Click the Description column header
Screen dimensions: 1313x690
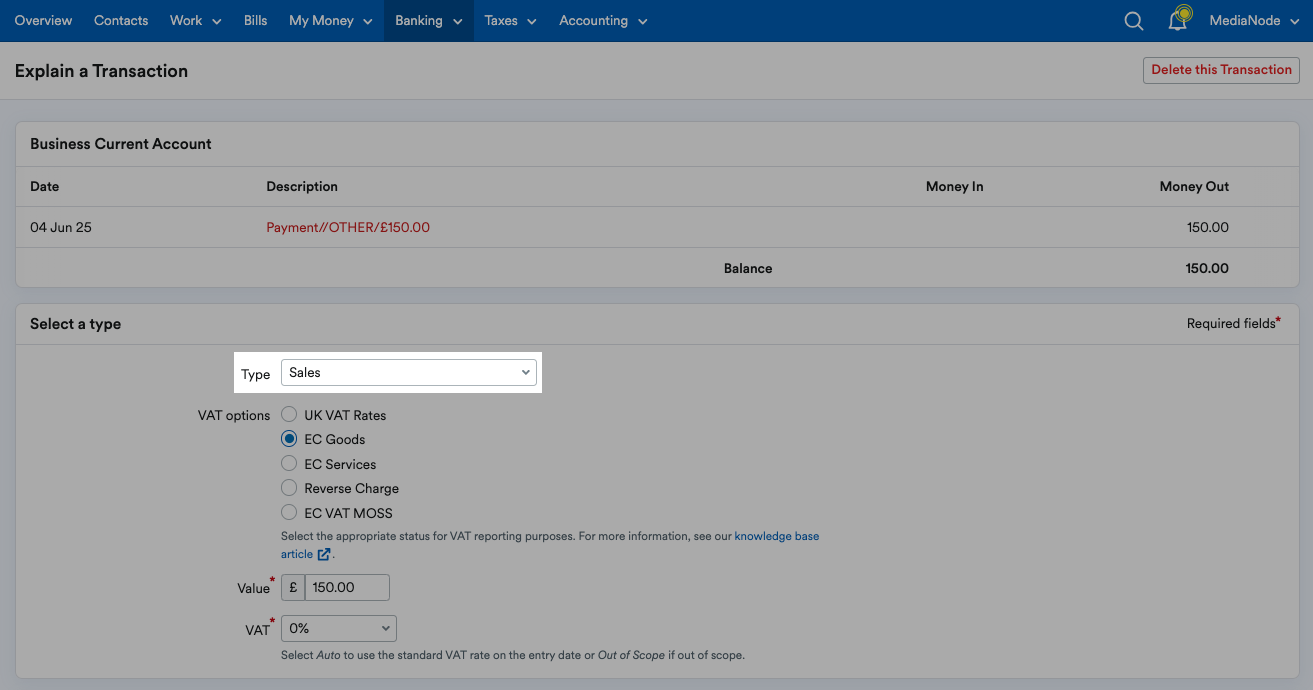click(302, 187)
